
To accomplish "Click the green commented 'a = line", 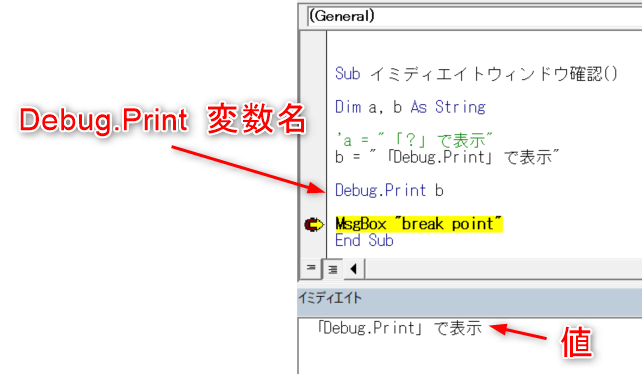I will point(414,141).
